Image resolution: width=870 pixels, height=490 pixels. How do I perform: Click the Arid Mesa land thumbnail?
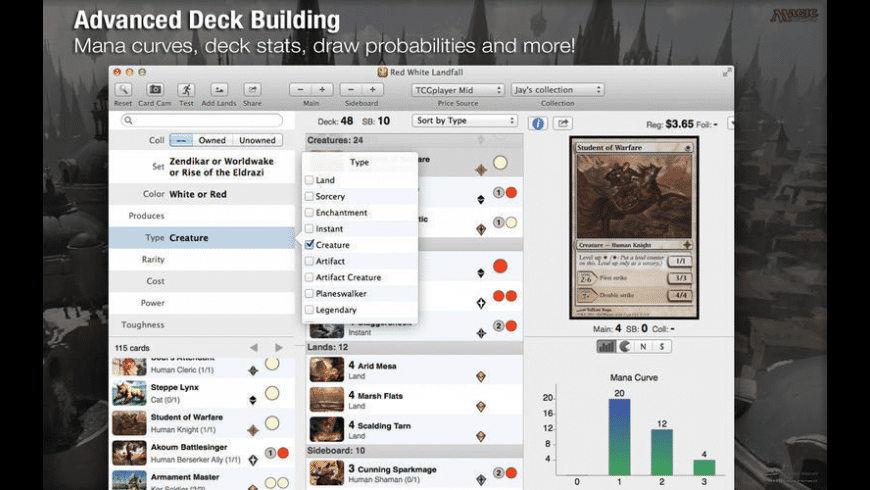[x=327, y=370]
